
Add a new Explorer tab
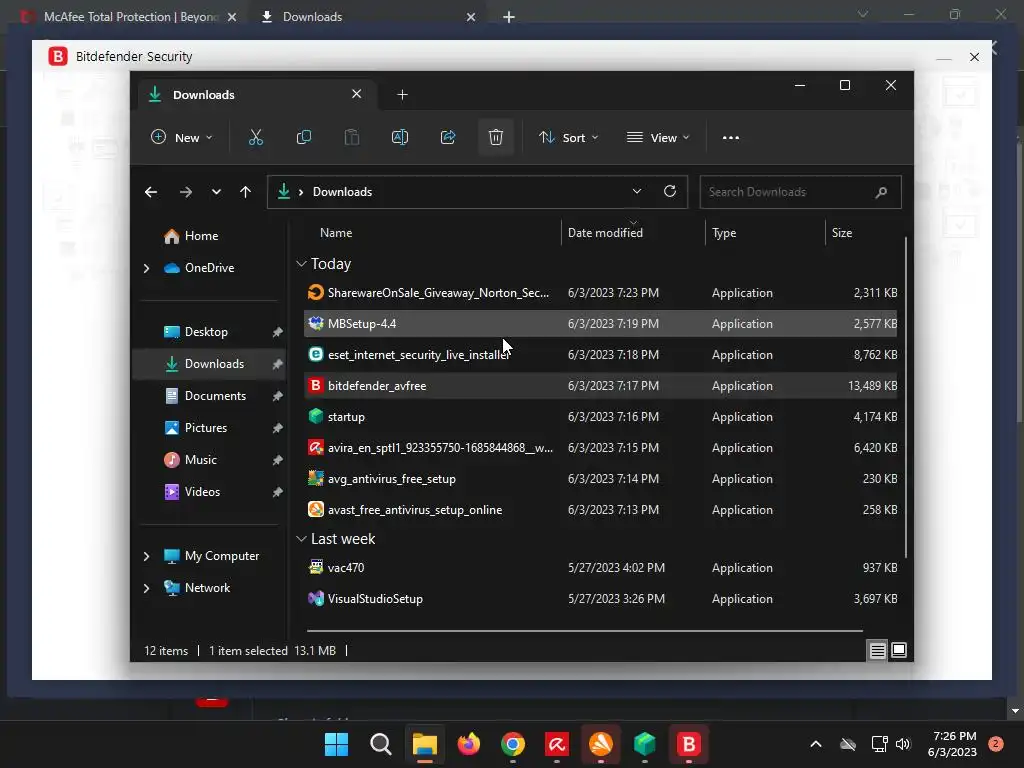point(402,95)
